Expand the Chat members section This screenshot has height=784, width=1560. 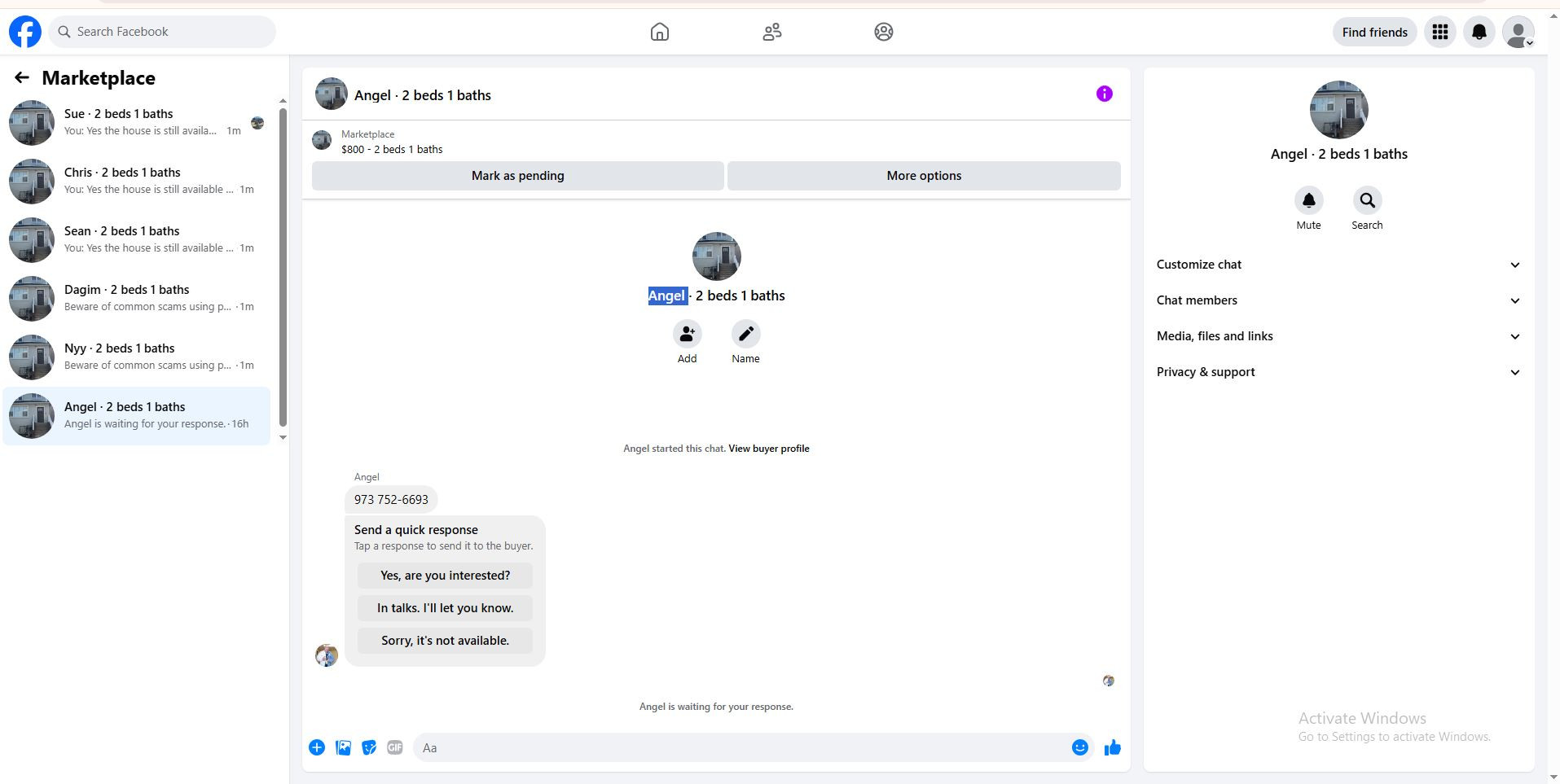pyautogui.click(x=1339, y=300)
